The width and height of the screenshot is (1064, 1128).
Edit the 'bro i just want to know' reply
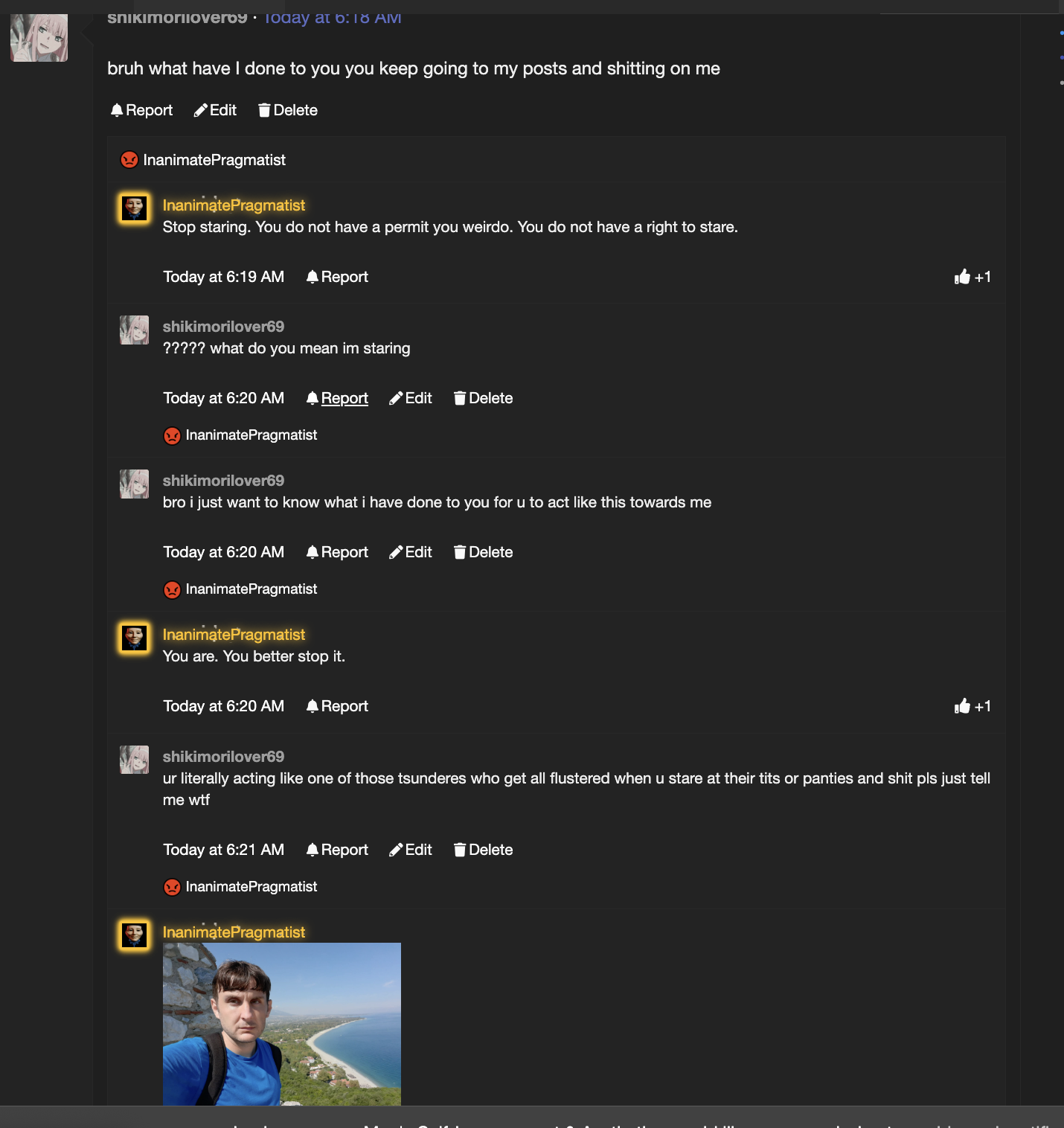pos(411,552)
